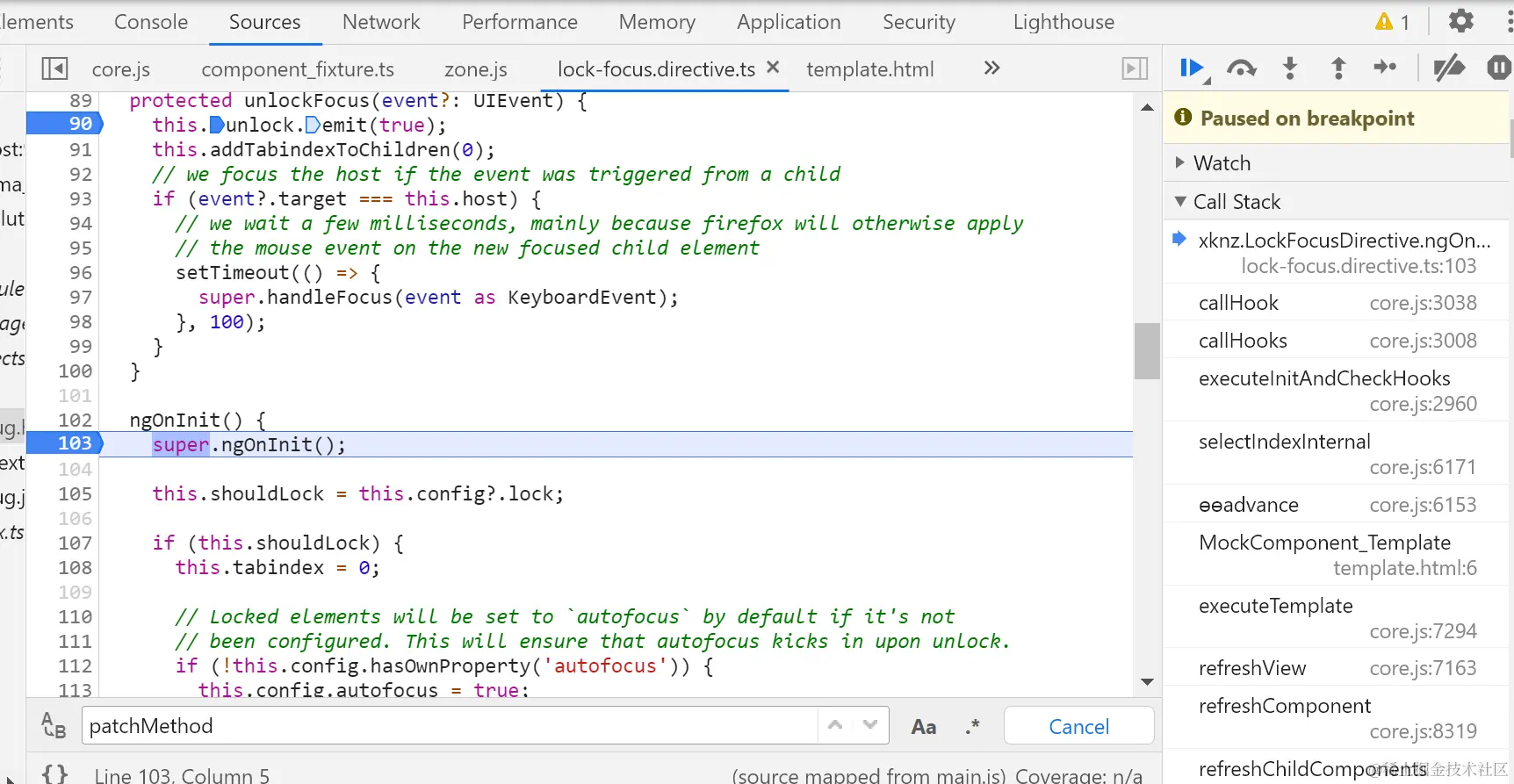1514x784 pixels.
Task: Open the Application panel tab
Action: 789,22
